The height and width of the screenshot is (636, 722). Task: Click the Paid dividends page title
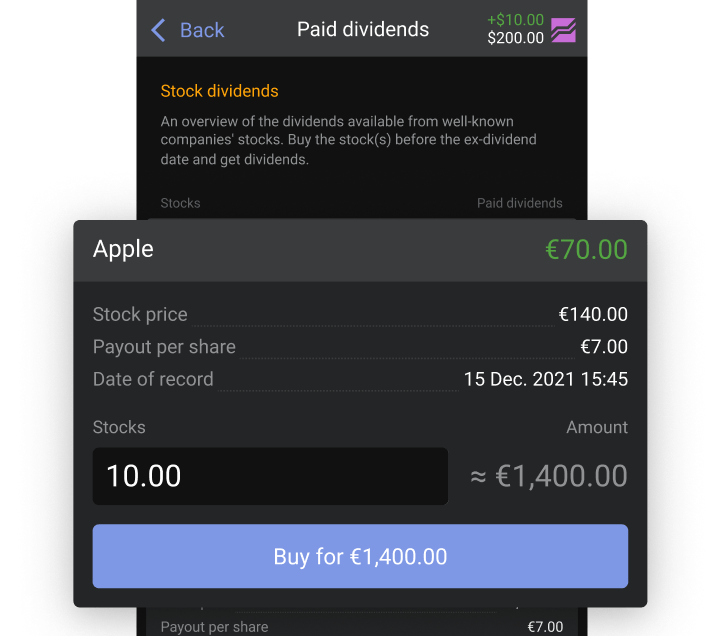pyautogui.click(x=363, y=30)
